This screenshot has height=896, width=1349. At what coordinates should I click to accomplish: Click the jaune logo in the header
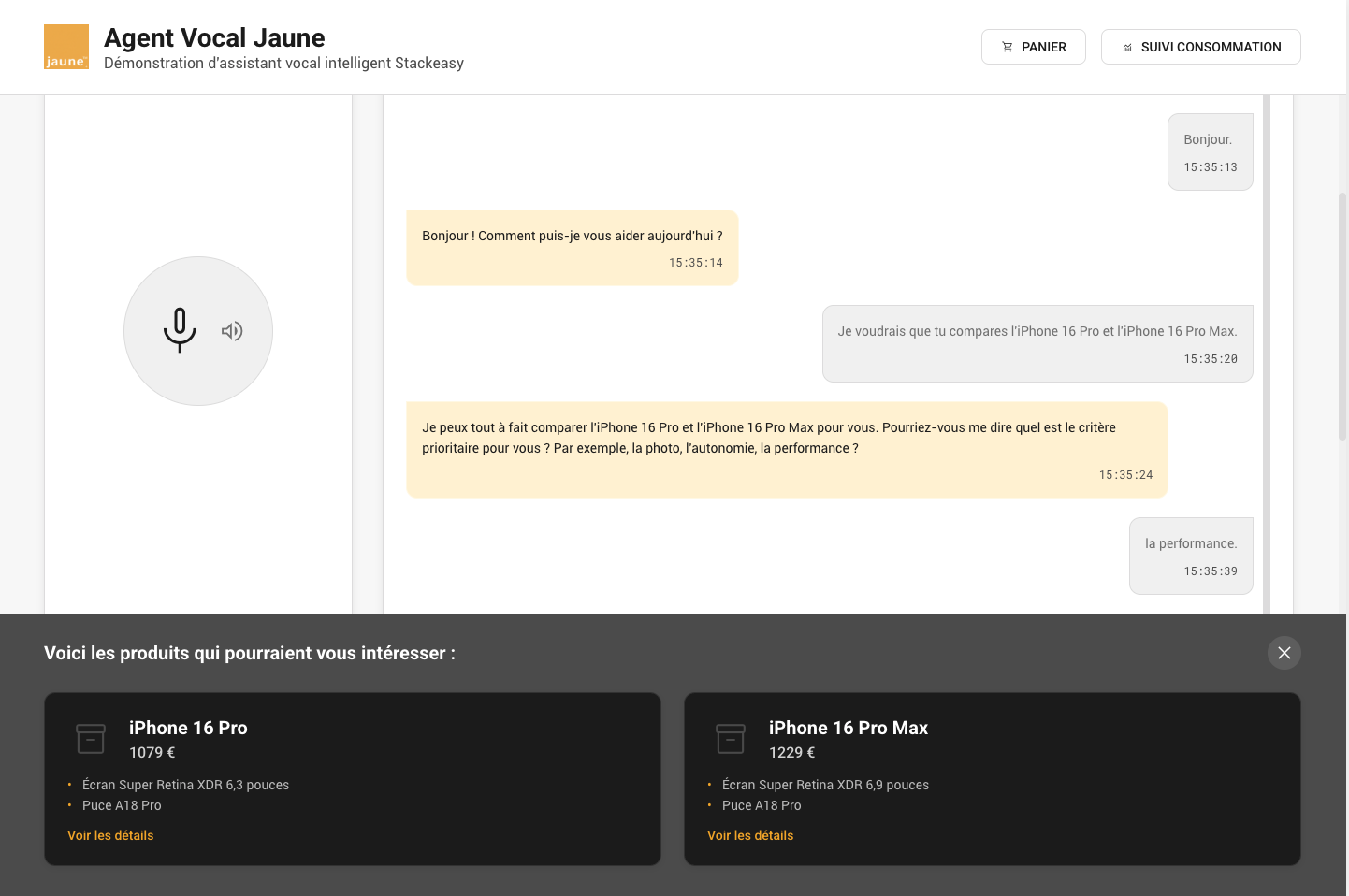(65, 45)
